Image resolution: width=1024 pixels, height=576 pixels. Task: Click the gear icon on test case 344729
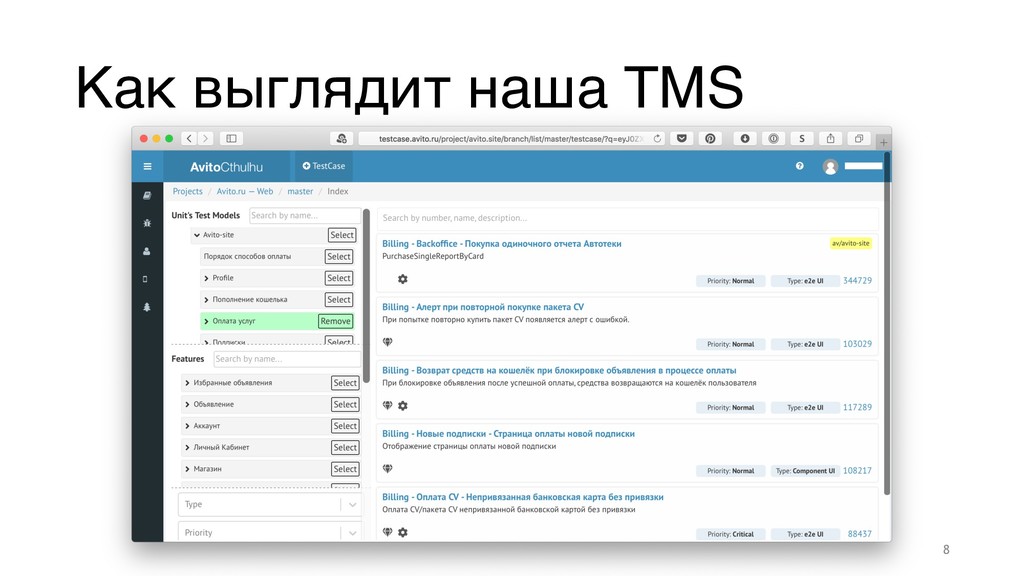(403, 279)
